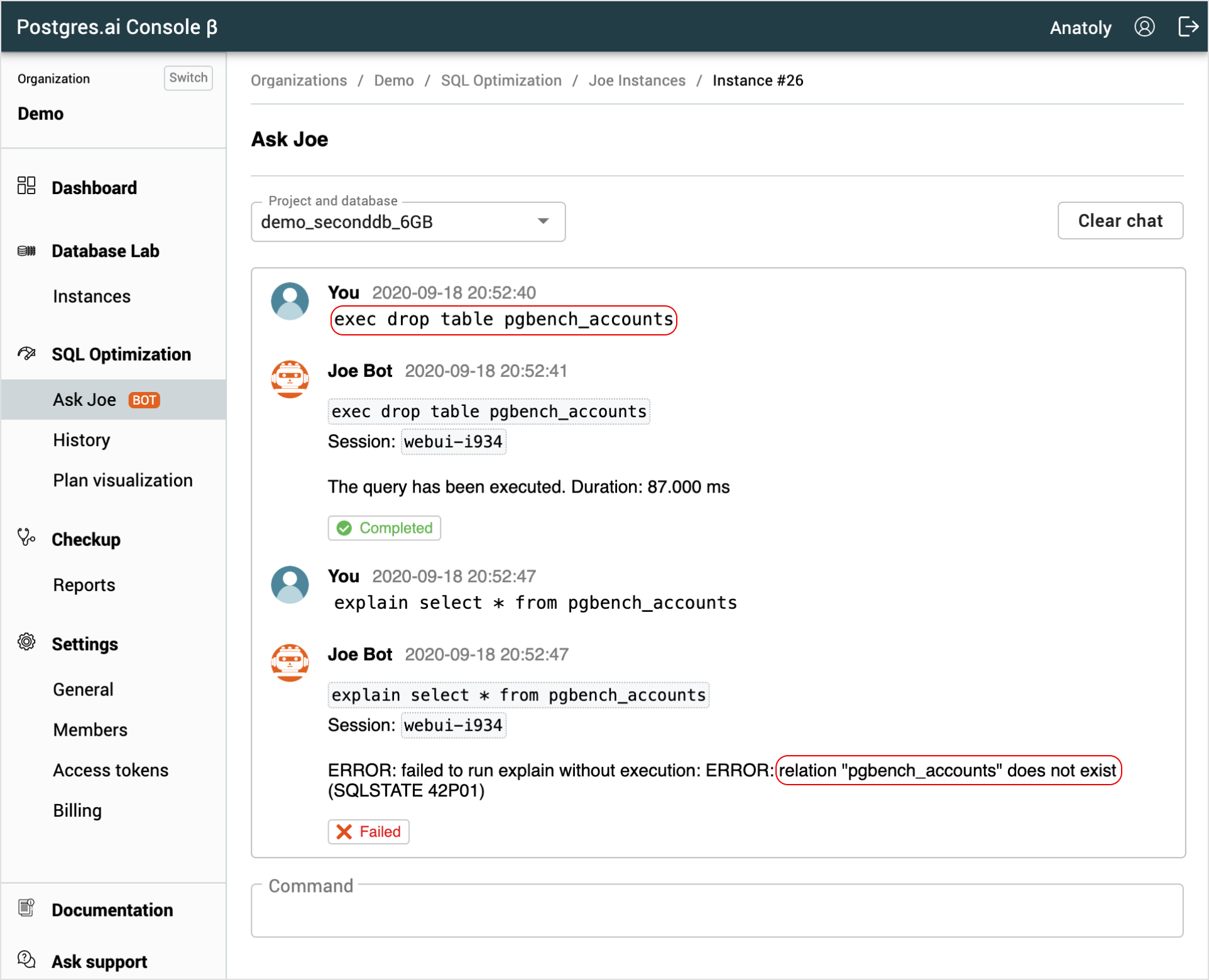Go to Instances page

point(92,297)
